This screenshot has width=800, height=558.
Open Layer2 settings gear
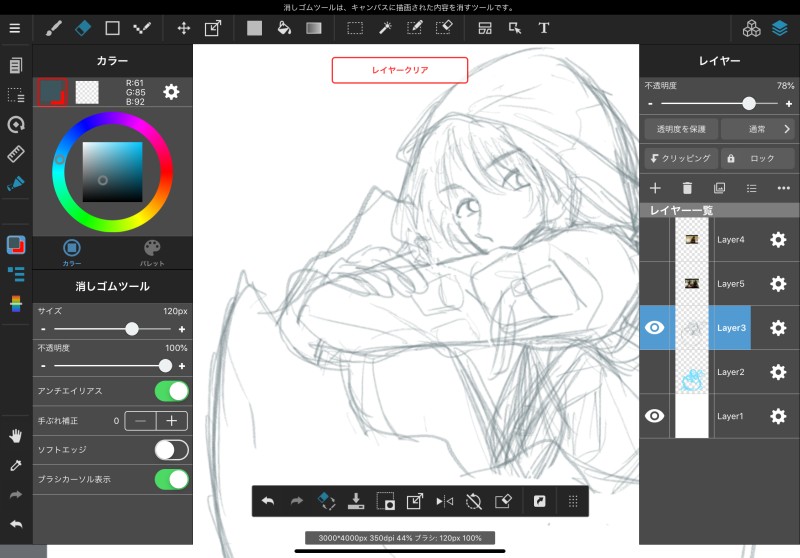click(x=778, y=372)
